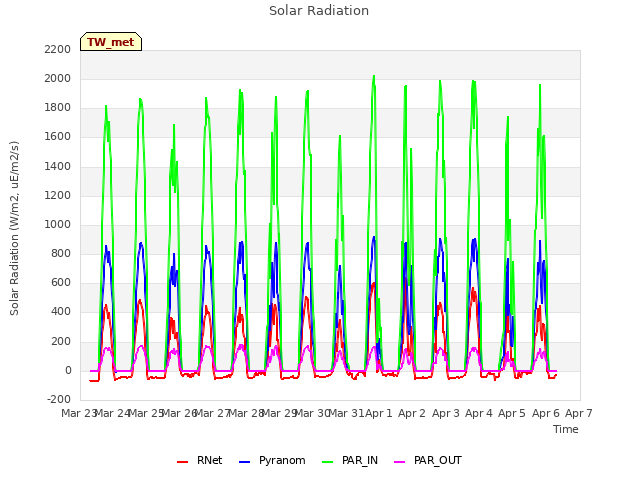The width and height of the screenshot is (640, 480).
Task: Click the Apr 3 x-axis date label
Action: (x=445, y=413)
